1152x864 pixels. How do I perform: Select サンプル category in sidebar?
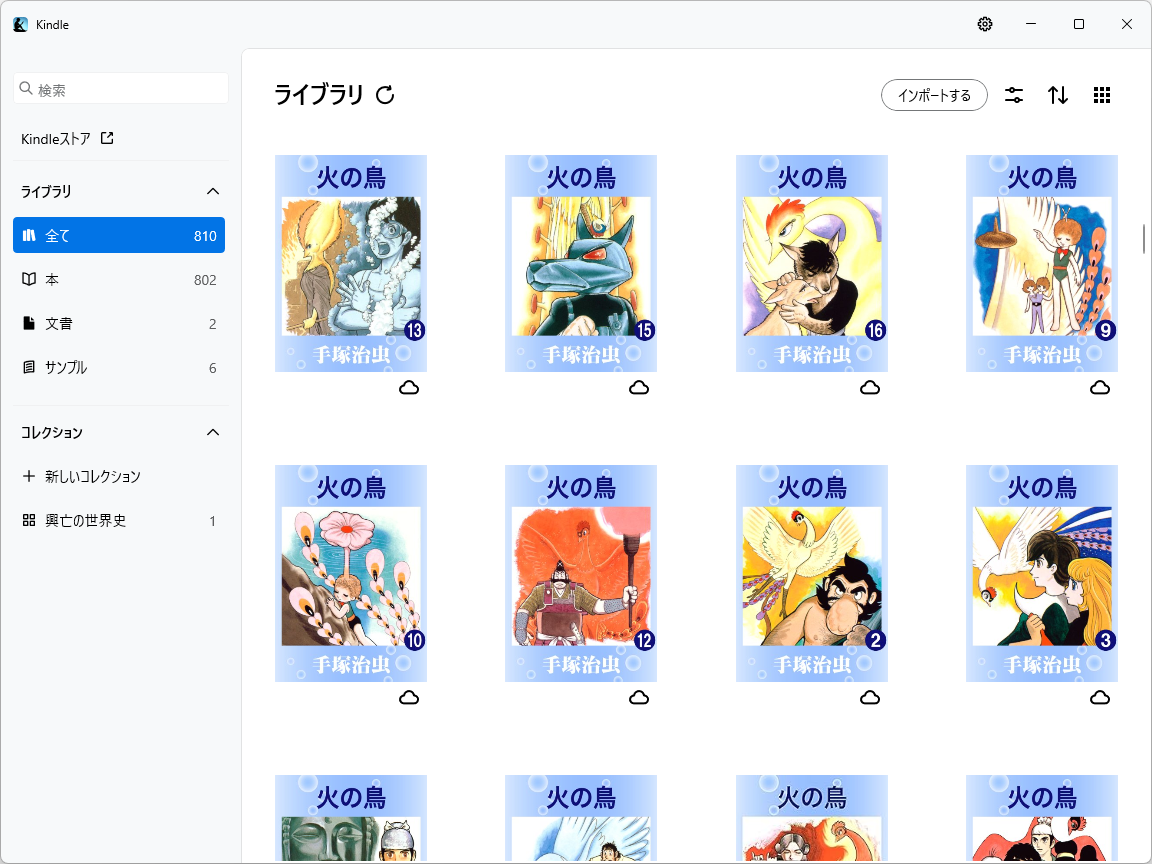click(119, 367)
